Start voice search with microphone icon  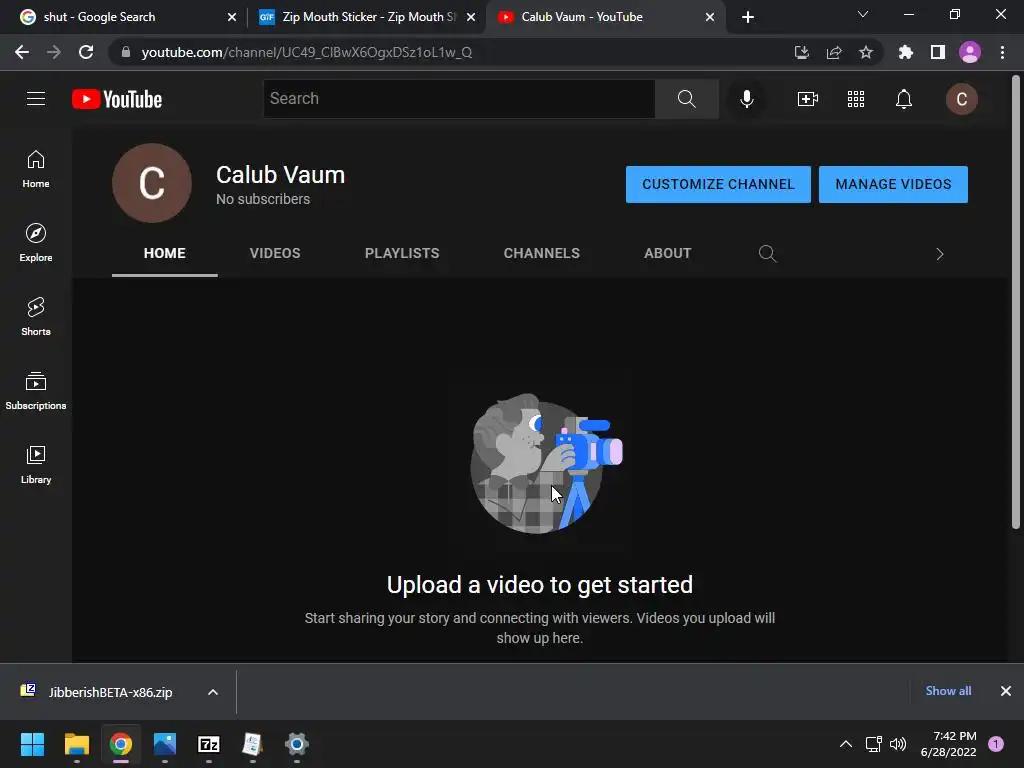pyautogui.click(x=746, y=99)
